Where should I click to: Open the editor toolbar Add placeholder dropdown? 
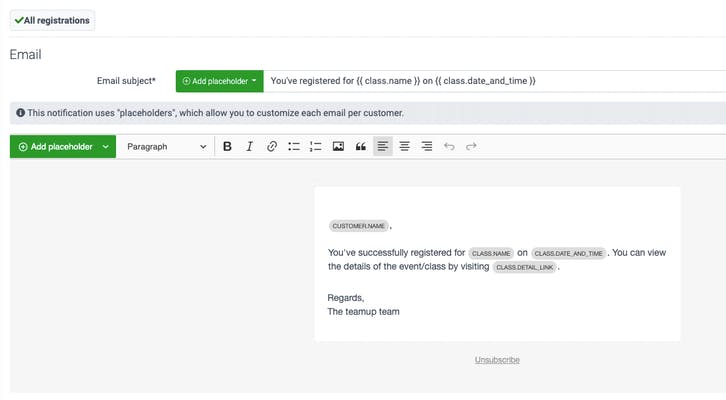[63, 147]
